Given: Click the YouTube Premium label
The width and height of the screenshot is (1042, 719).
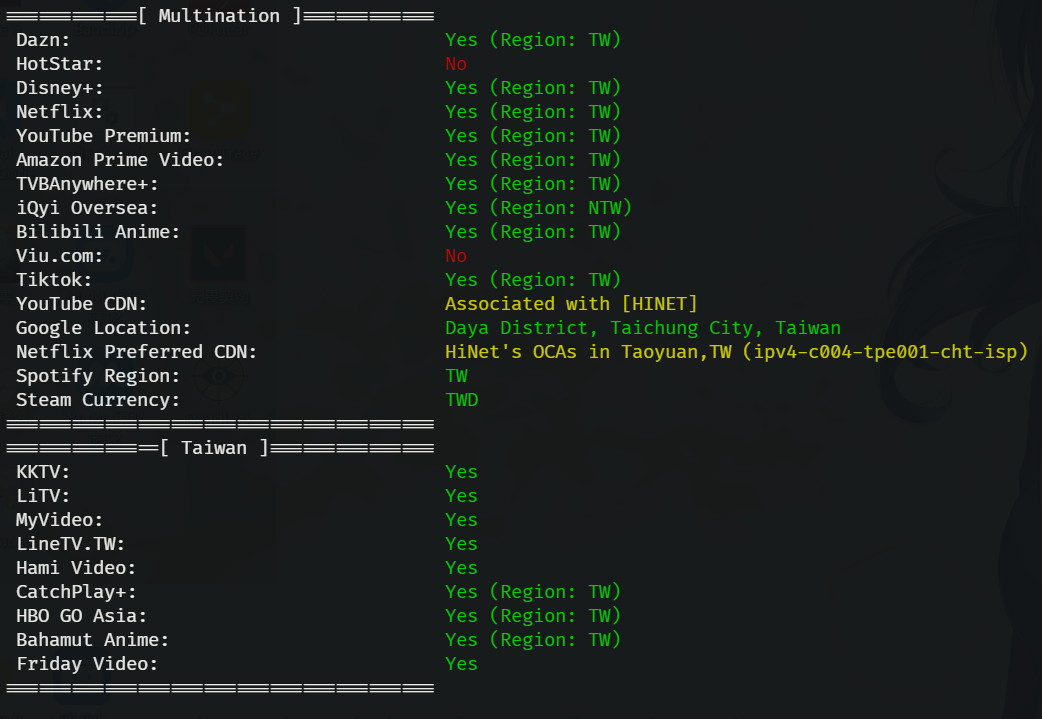Looking at the screenshot, I should pyautogui.click(x=103, y=136).
